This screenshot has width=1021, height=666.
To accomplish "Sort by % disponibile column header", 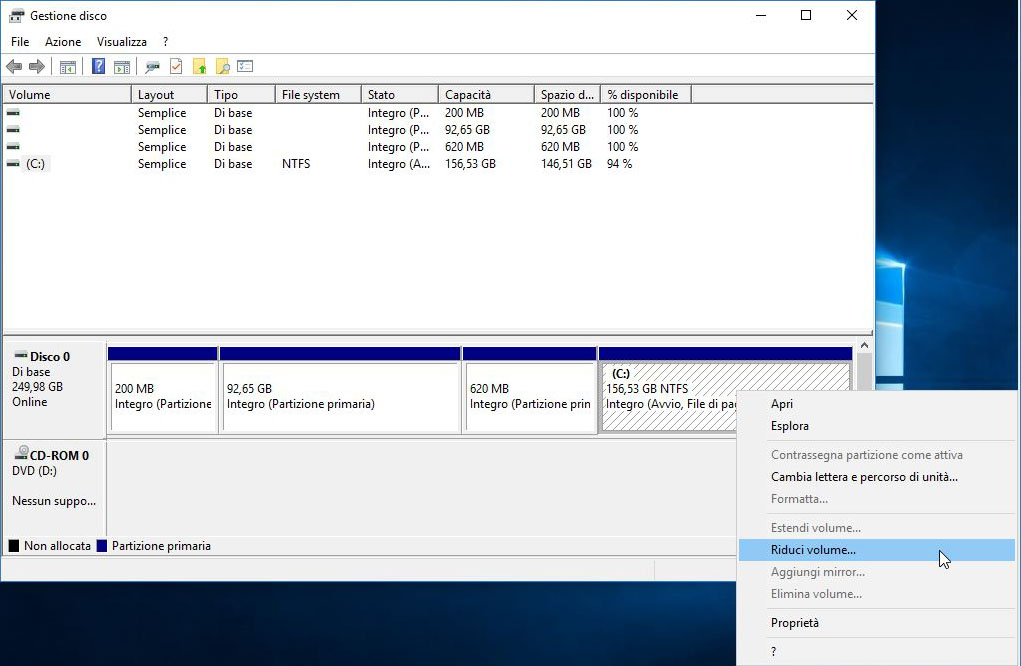I will (646, 94).
